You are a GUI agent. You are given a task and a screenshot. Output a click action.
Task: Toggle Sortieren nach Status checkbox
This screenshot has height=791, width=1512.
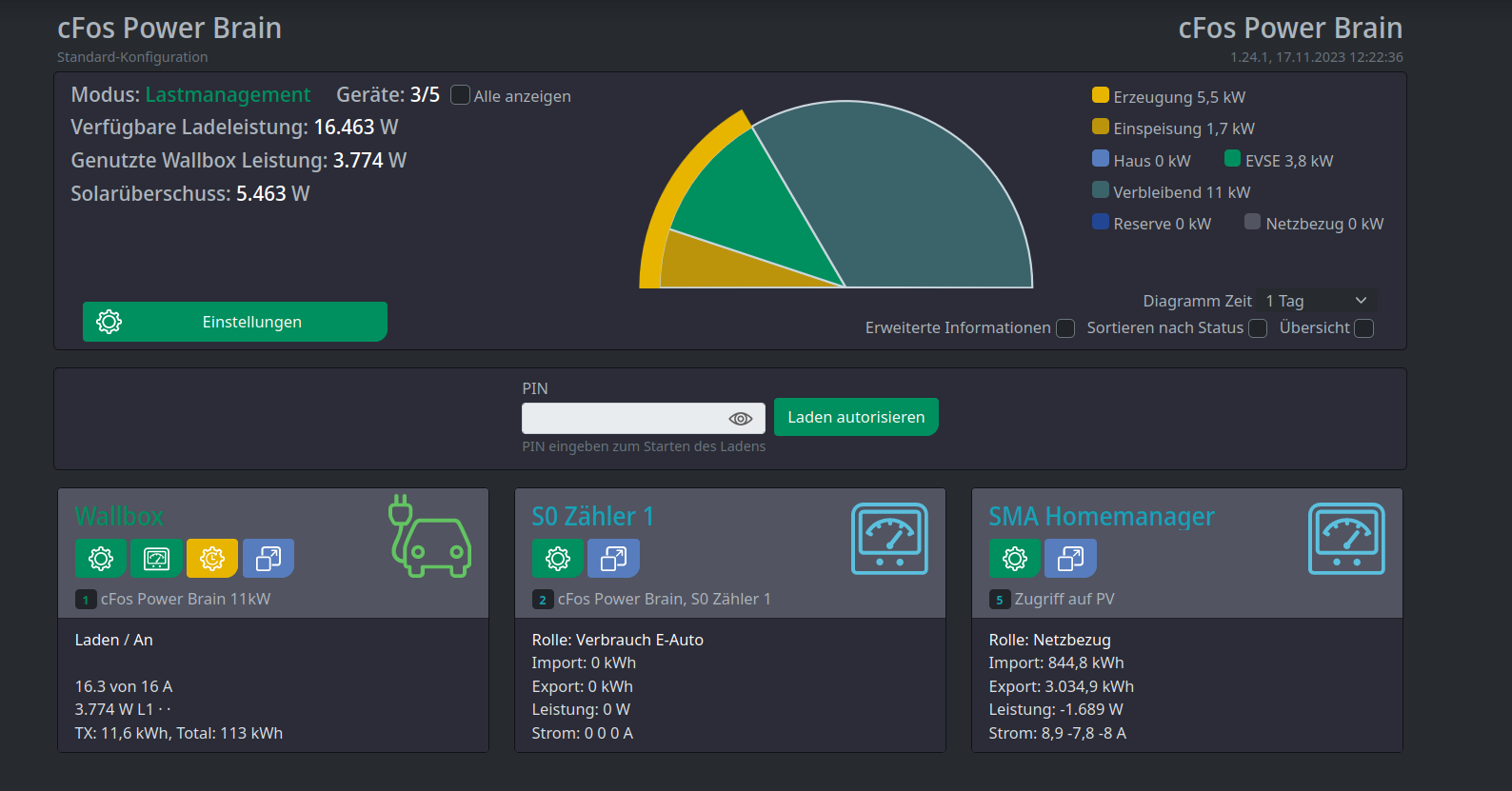[x=1258, y=328]
